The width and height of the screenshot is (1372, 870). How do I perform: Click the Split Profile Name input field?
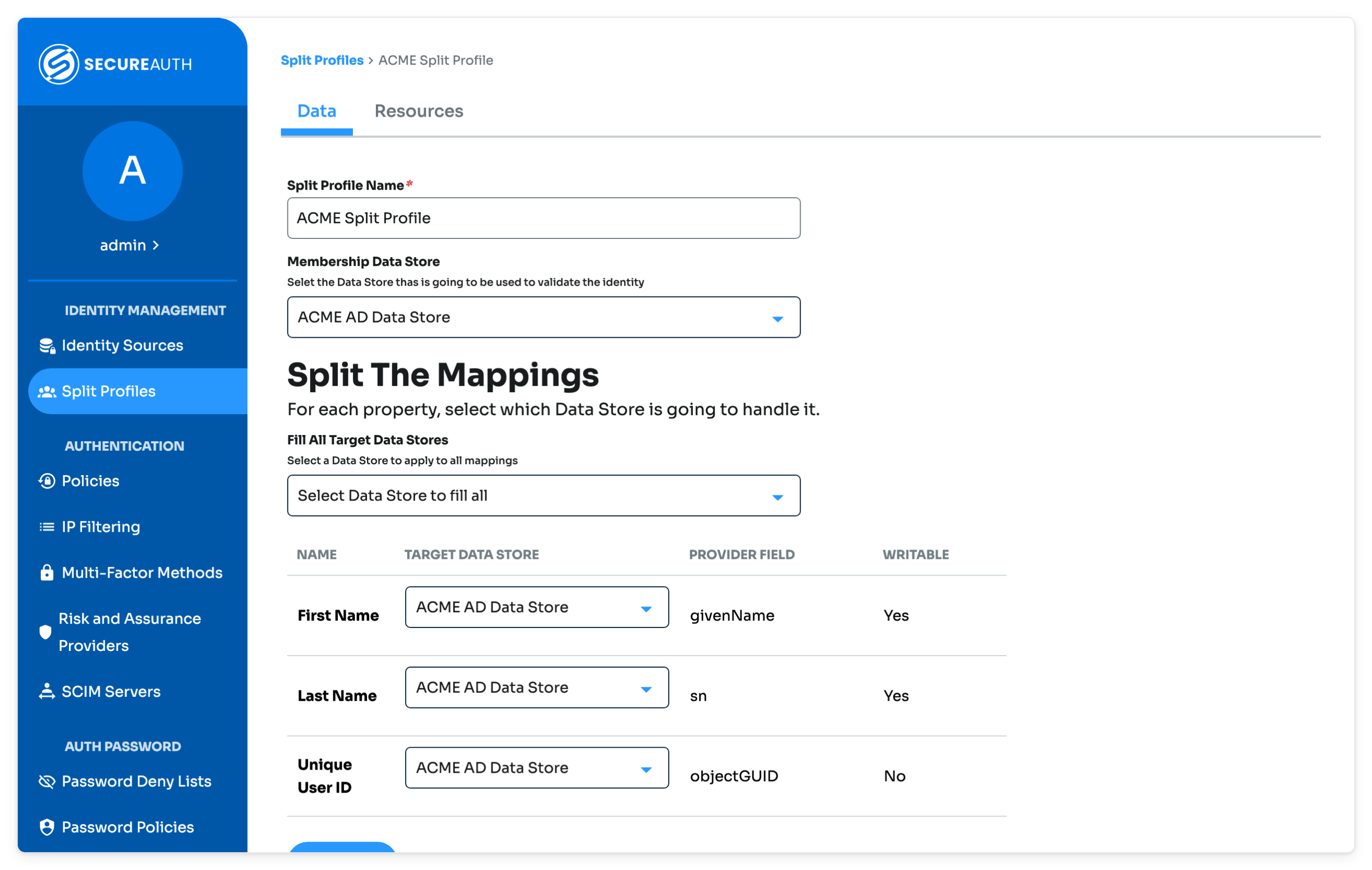(x=544, y=218)
